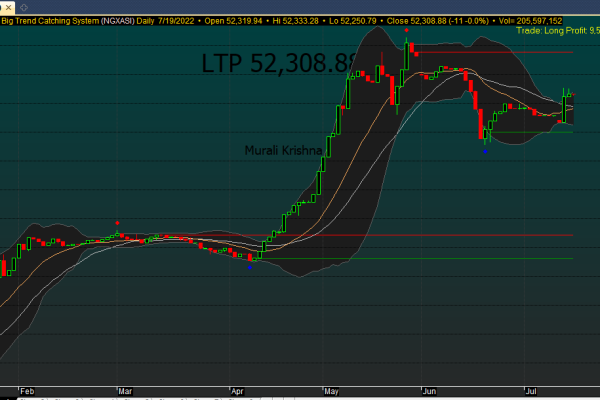Click the blue buy dot below April low

pos(249,268)
